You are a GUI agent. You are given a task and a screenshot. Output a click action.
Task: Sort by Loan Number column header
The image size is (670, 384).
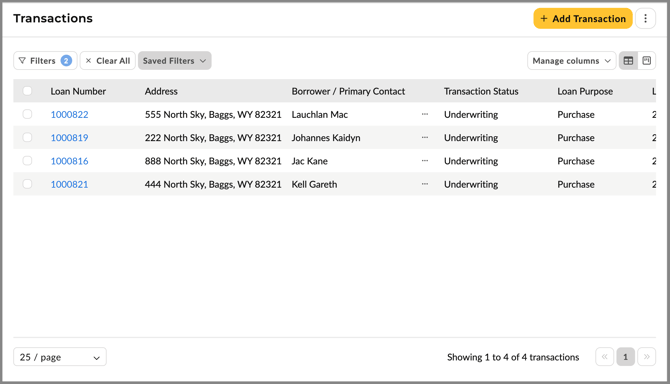[x=78, y=91]
